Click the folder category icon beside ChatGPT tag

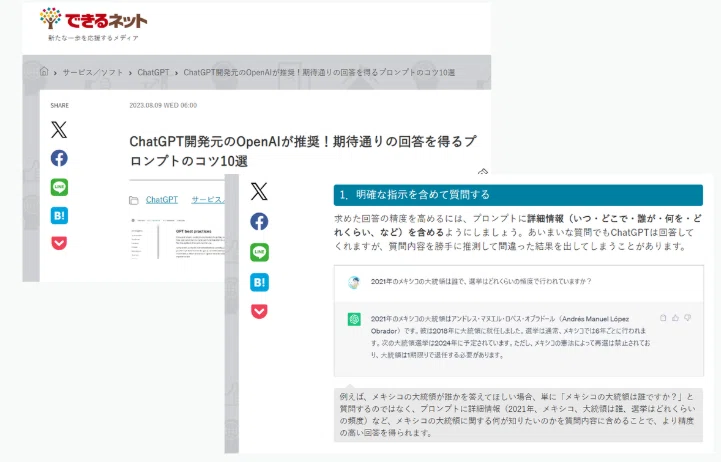pyautogui.click(x=134, y=200)
